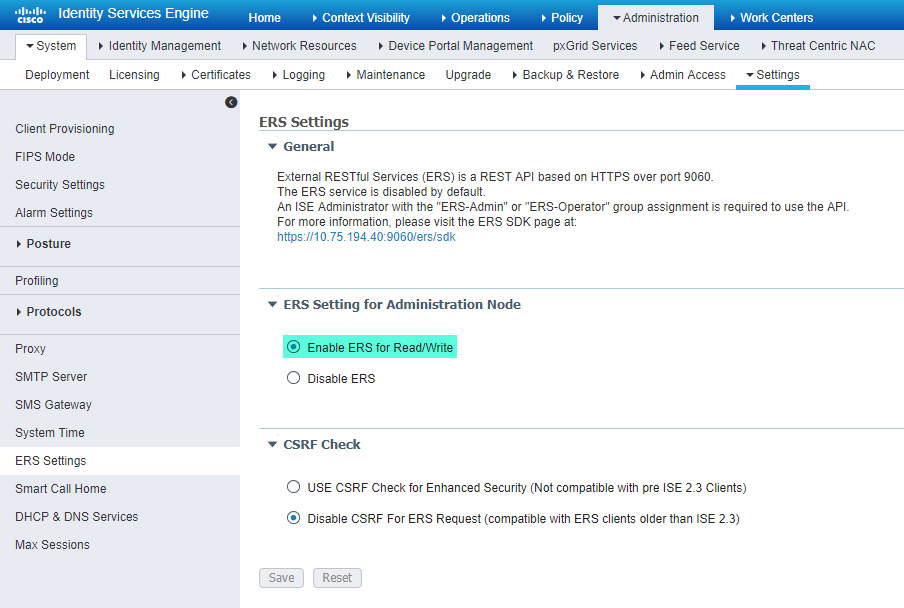
Task: Select Enable ERS for Read/Write radio button
Action: 293,347
